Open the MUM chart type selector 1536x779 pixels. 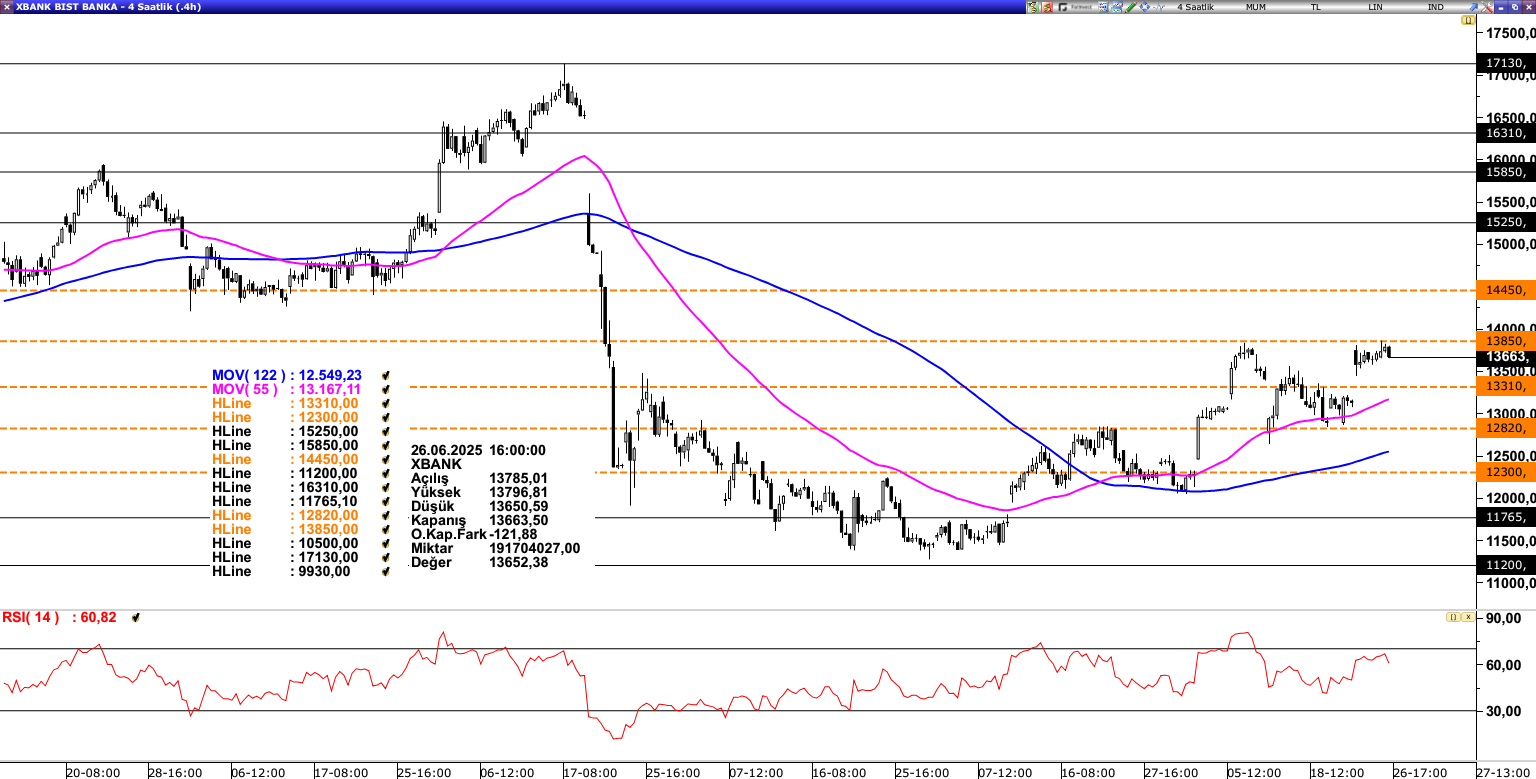[1256, 7]
